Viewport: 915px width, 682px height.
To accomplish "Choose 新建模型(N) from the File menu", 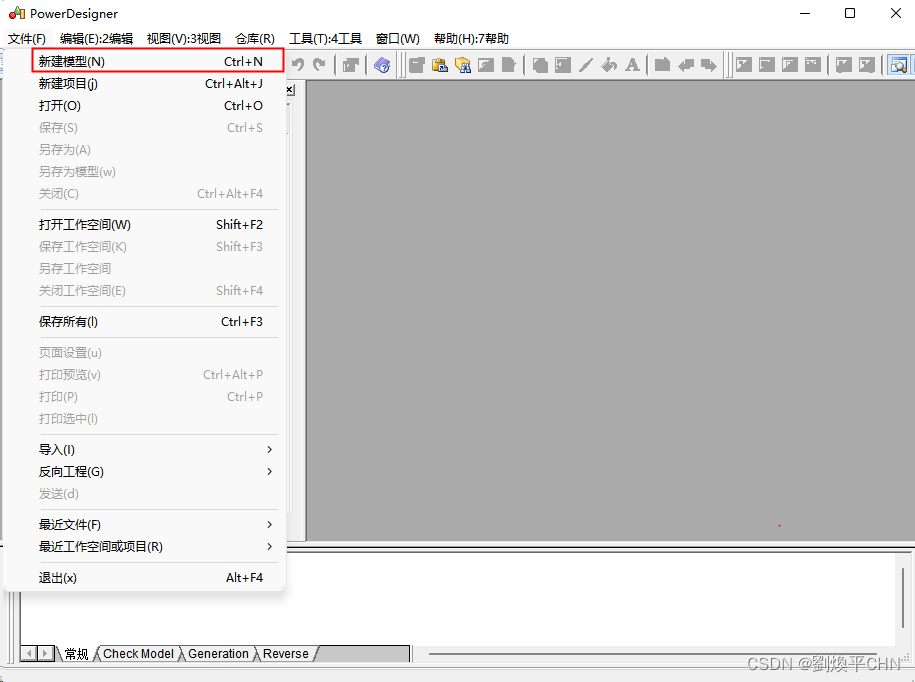I will pos(158,61).
